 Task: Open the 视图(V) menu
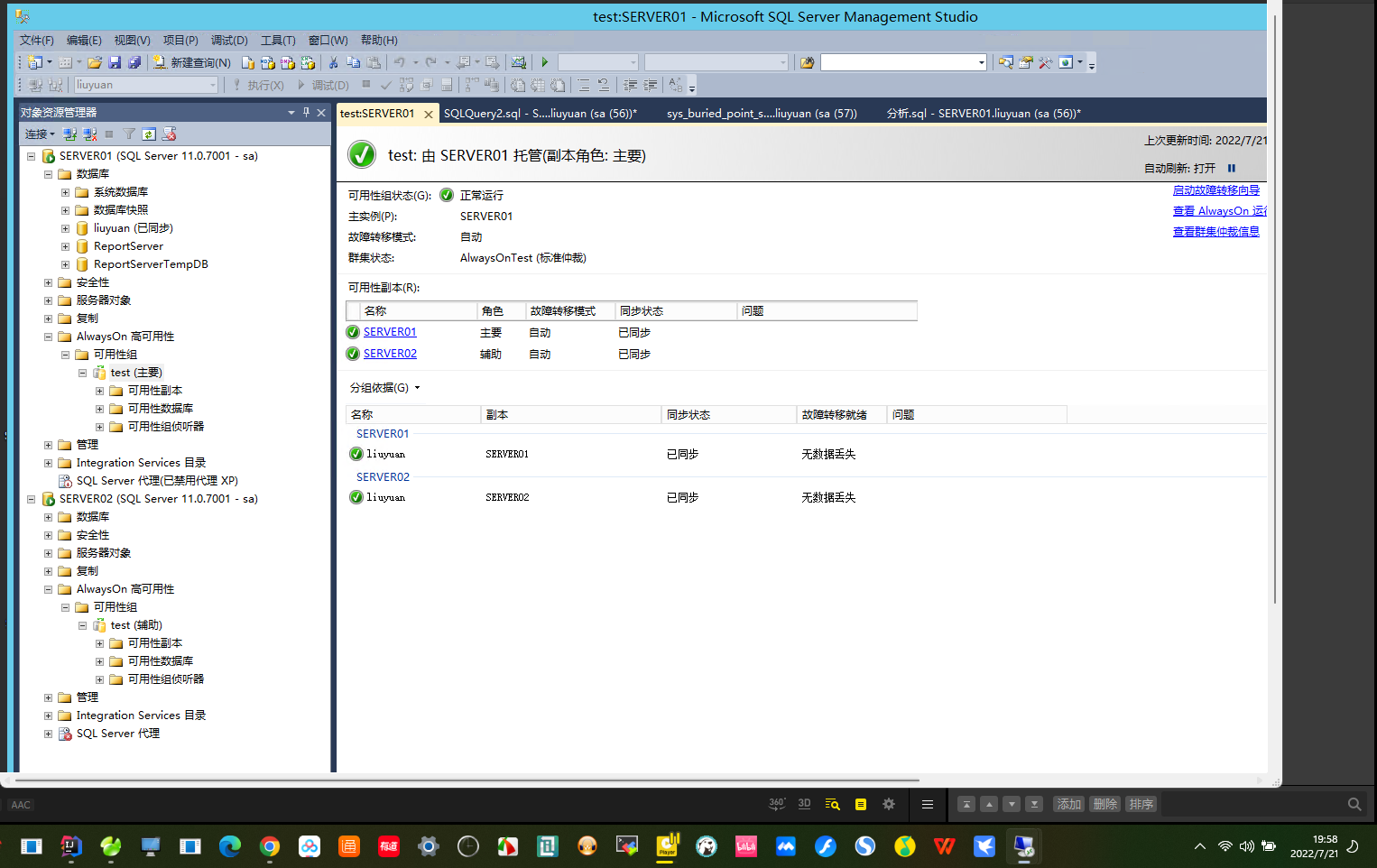coord(132,41)
